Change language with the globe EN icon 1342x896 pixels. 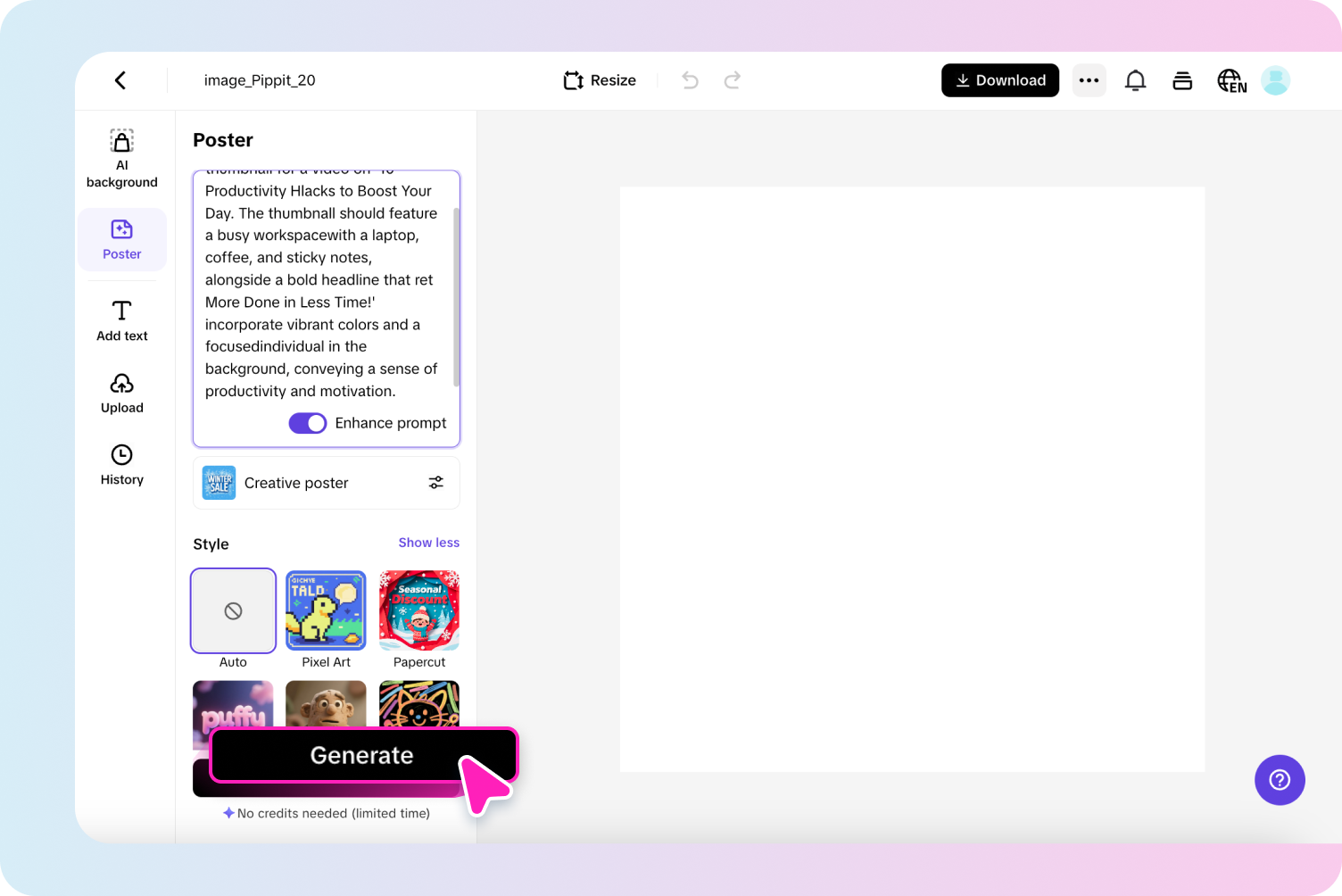pos(1231,80)
